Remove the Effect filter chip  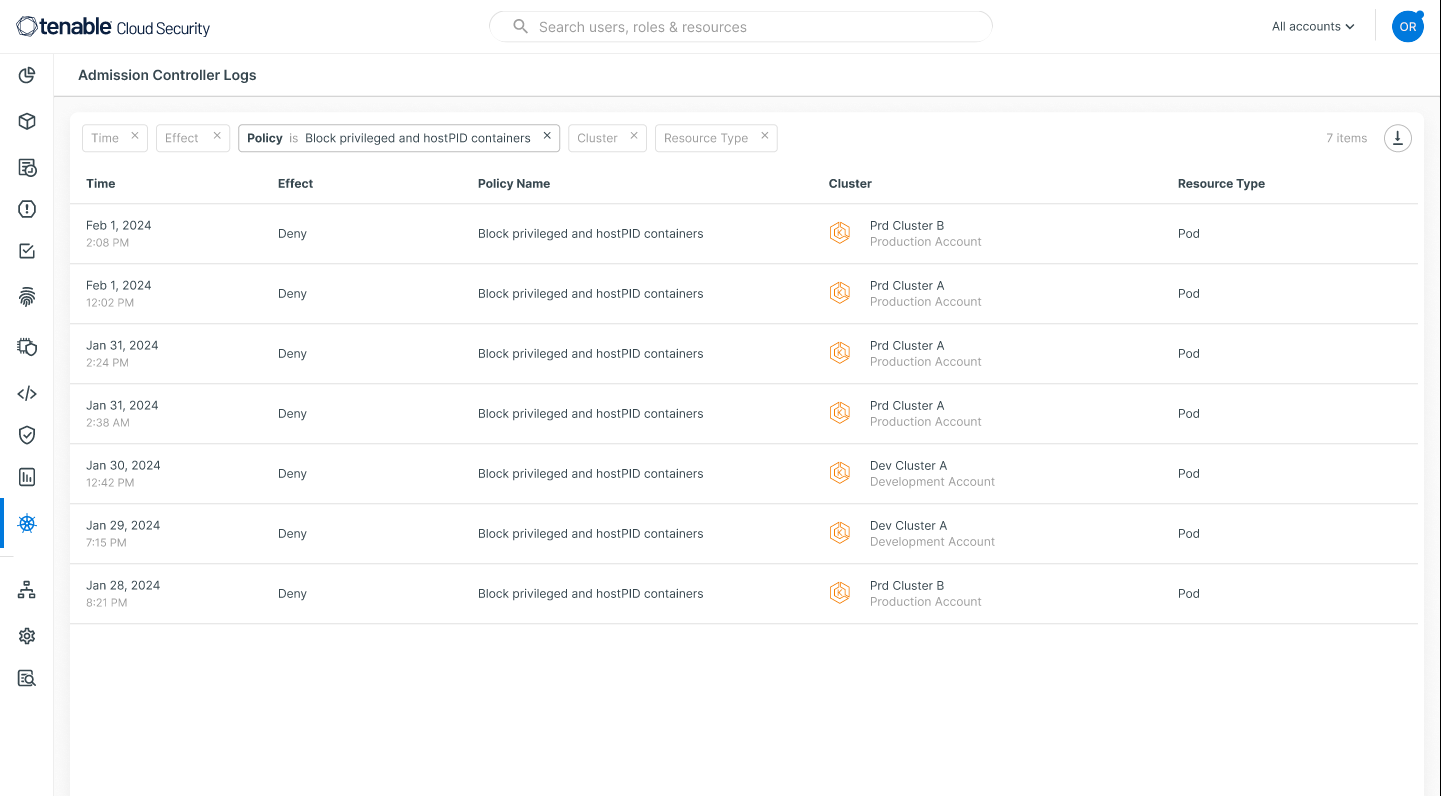coord(219,137)
